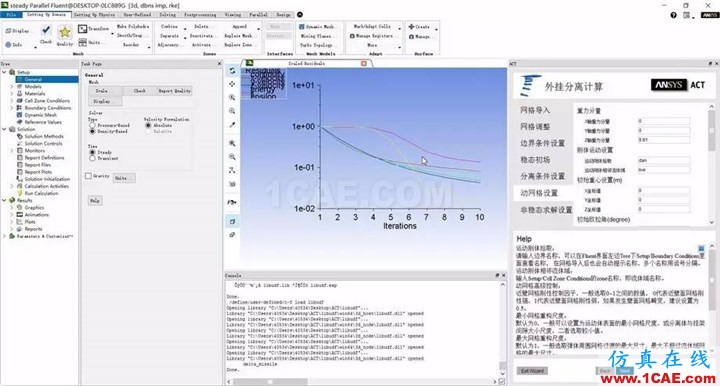The height and width of the screenshot is (386, 720).
Task: Click the bottom graphics toolbar layout icon
Action: [232, 235]
